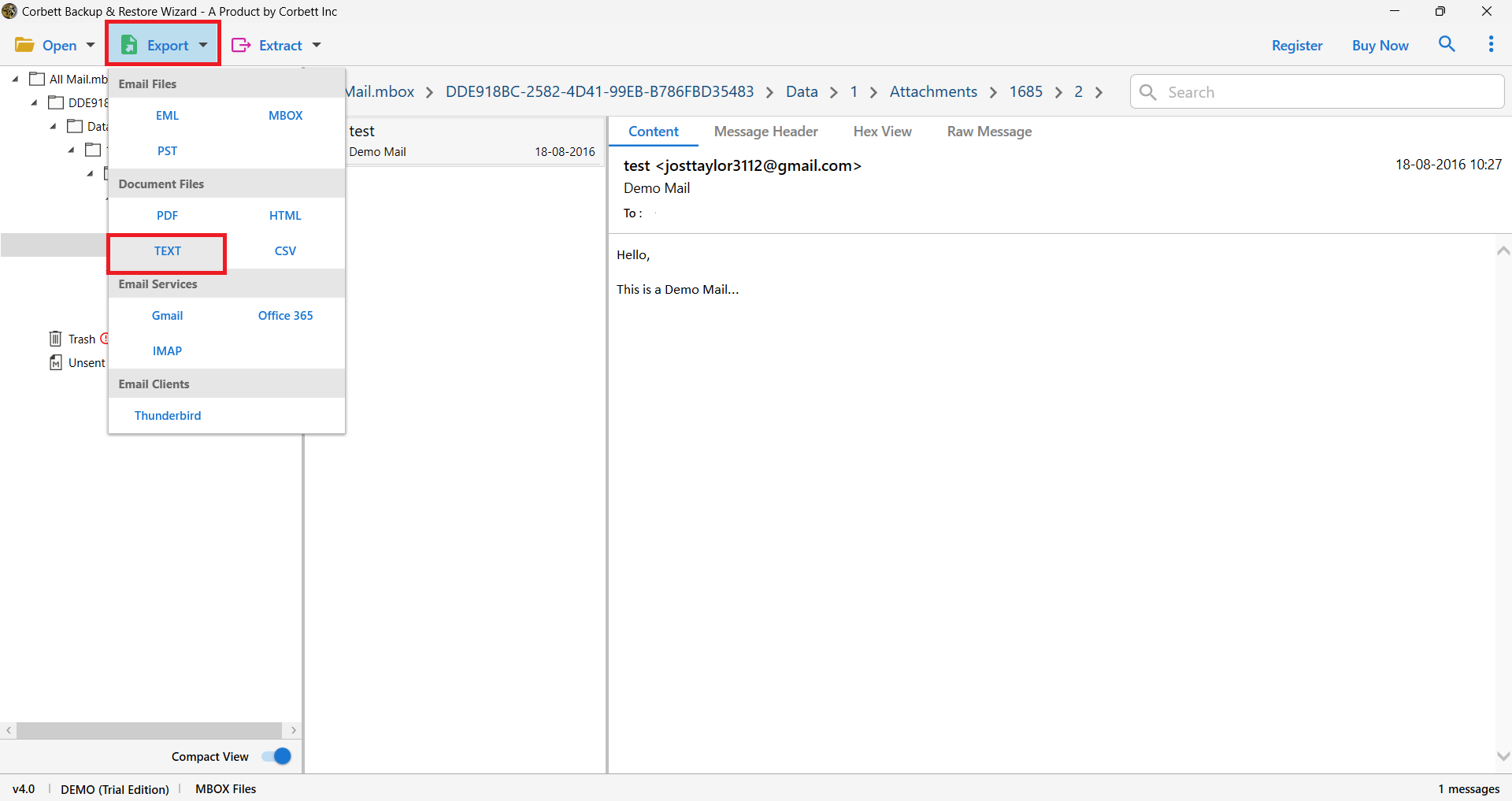Click the message pane scroll up arrow

[x=1503, y=250]
